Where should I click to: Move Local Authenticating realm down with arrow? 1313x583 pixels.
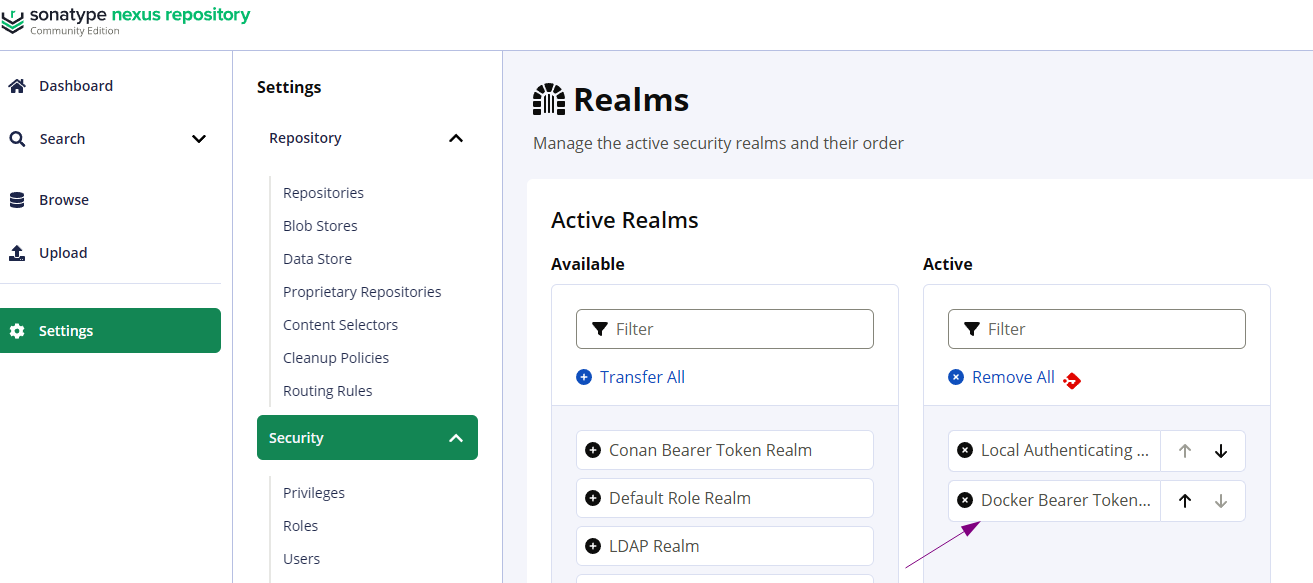(1221, 451)
